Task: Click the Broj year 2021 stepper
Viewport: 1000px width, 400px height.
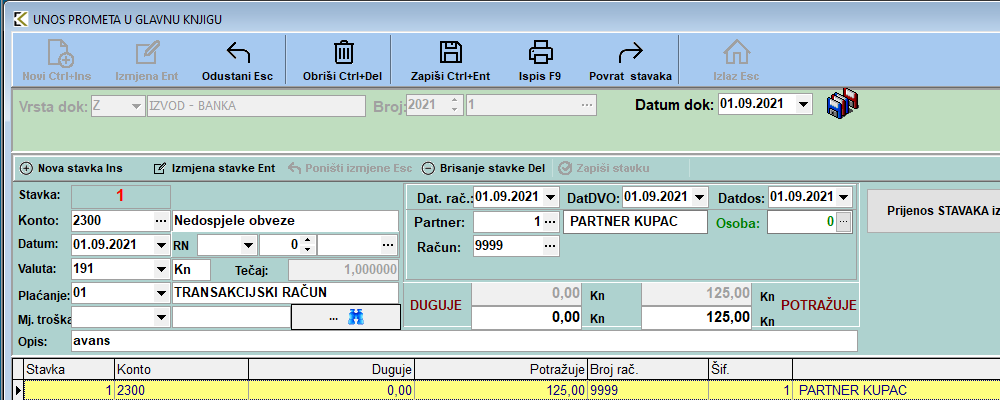Action: tap(454, 106)
